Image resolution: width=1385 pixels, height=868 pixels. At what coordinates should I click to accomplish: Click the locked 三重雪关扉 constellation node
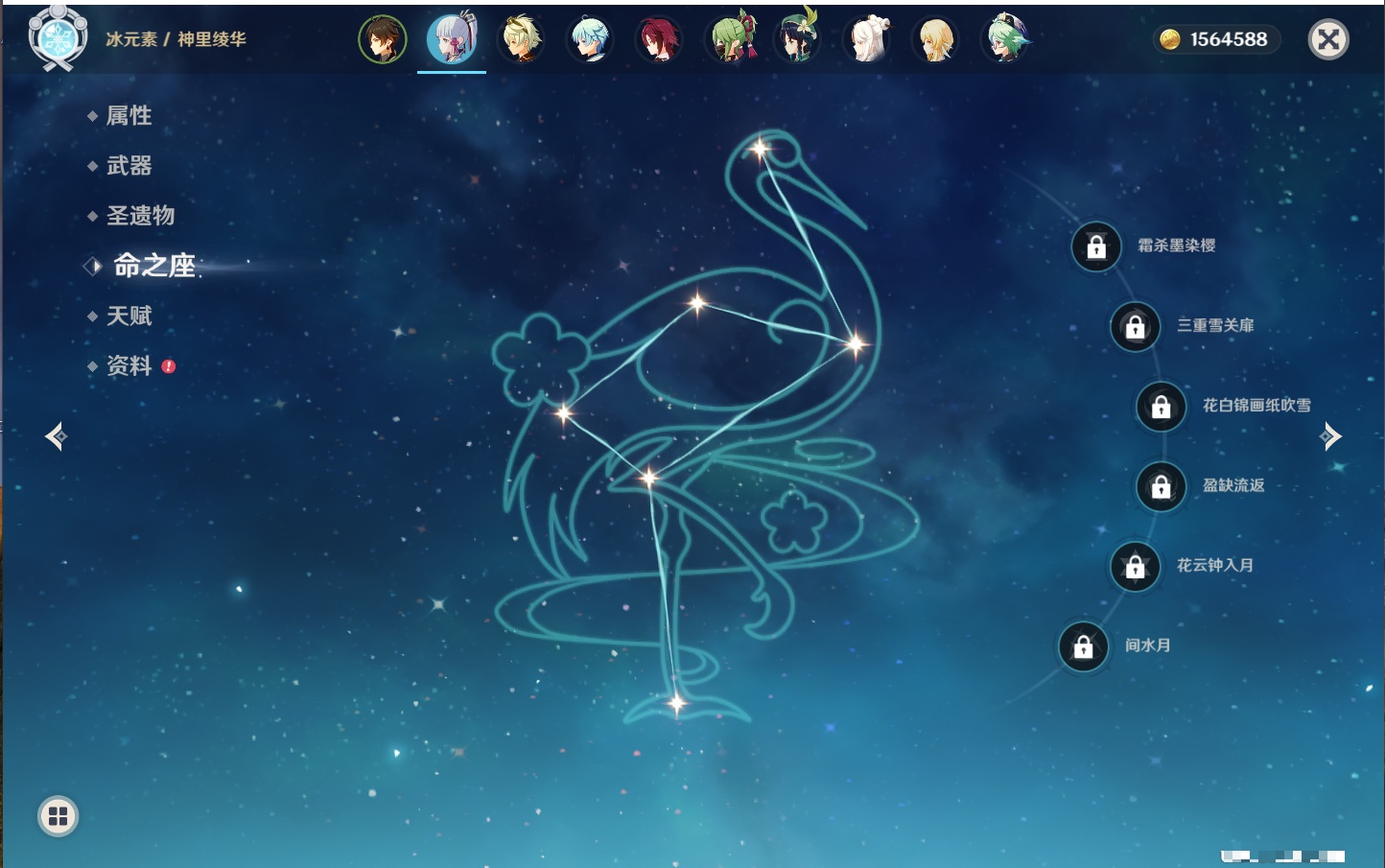pos(1136,326)
